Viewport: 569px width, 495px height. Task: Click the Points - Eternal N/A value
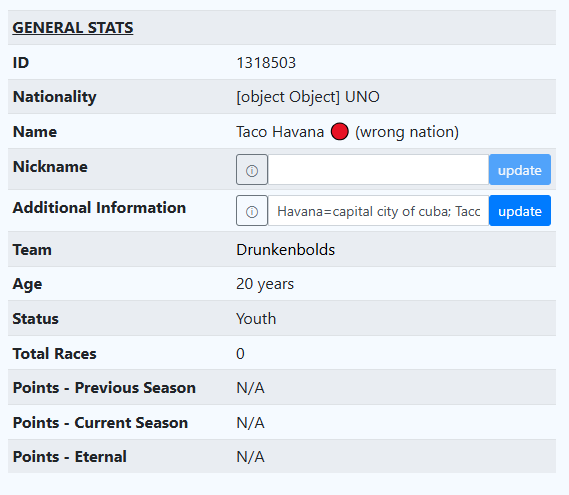tap(250, 457)
